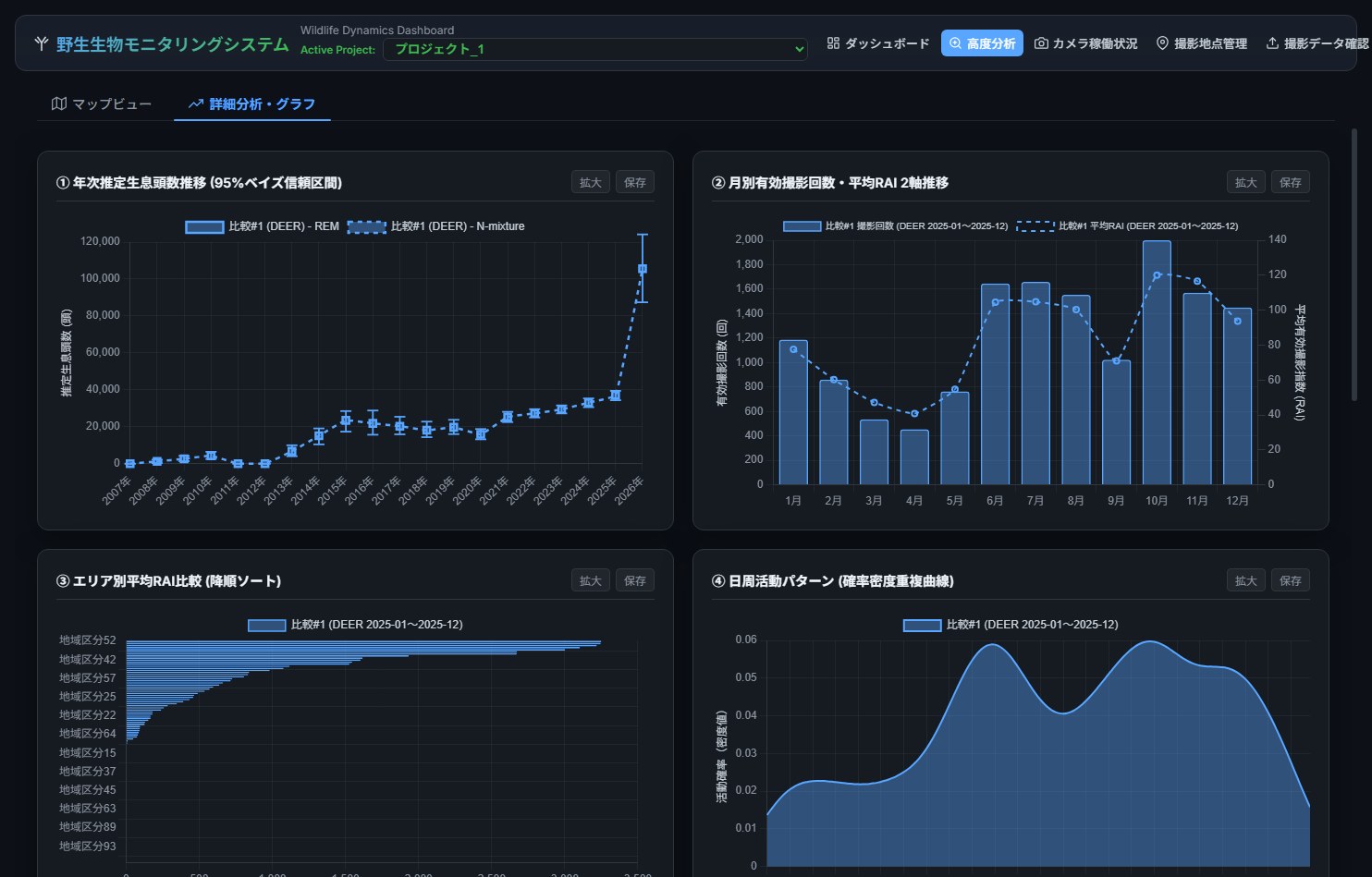
Task: Save chart ② 月別有効撮影回数 with 保存
Action: pyautogui.click(x=1291, y=182)
